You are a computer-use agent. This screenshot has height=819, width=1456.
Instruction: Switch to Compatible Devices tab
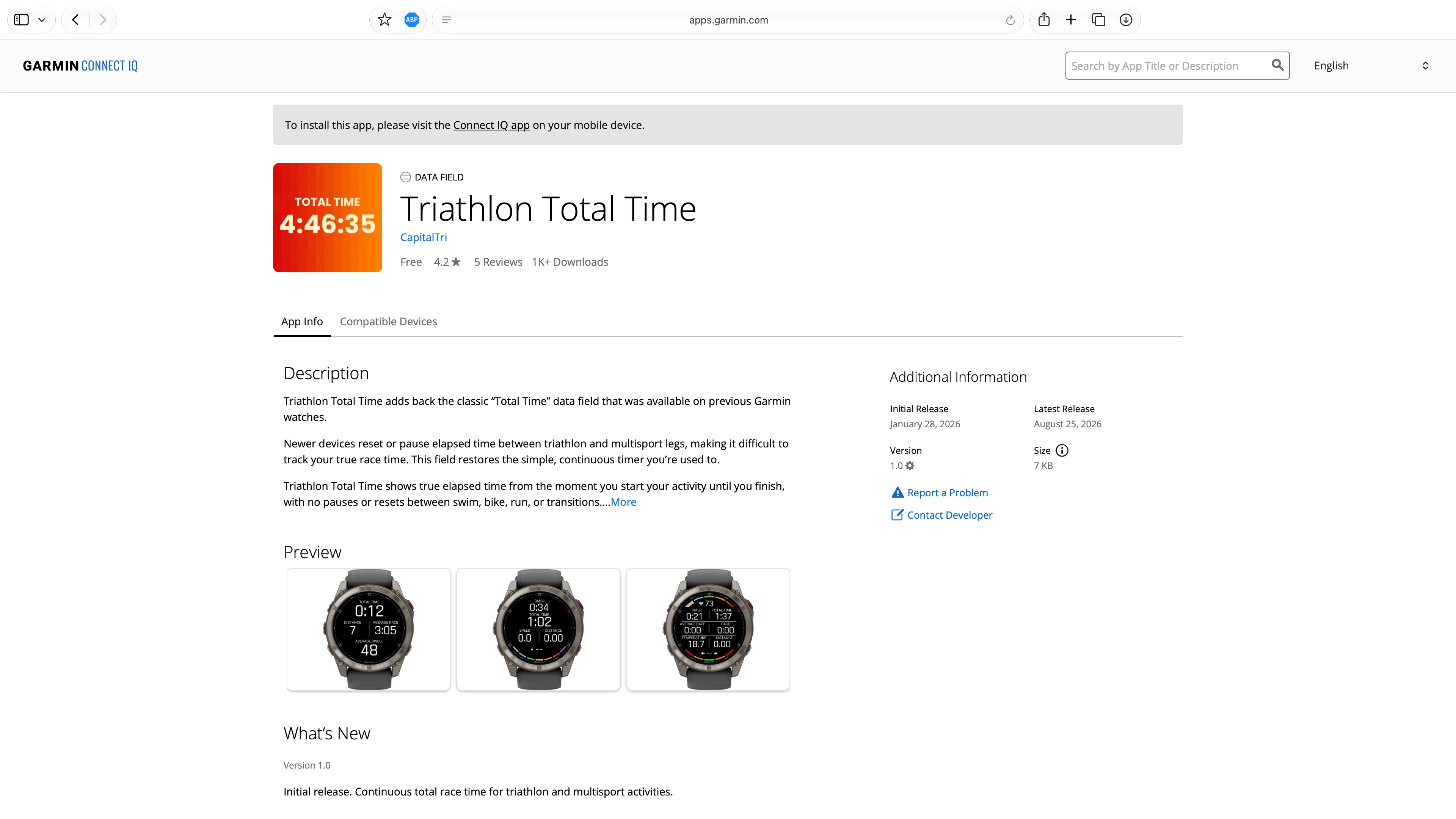(388, 321)
